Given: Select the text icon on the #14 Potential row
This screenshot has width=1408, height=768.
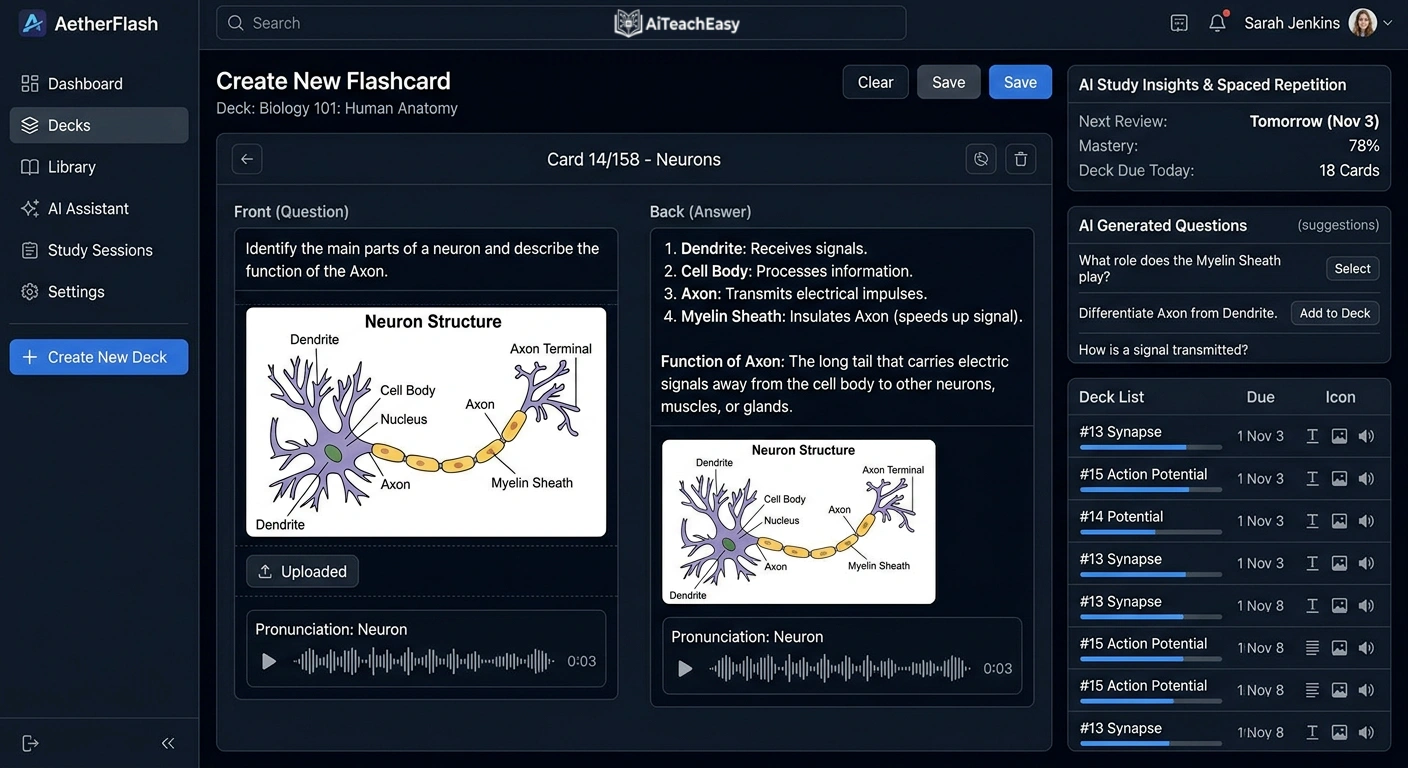Looking at the screenshot, I should click(1311, 520).
